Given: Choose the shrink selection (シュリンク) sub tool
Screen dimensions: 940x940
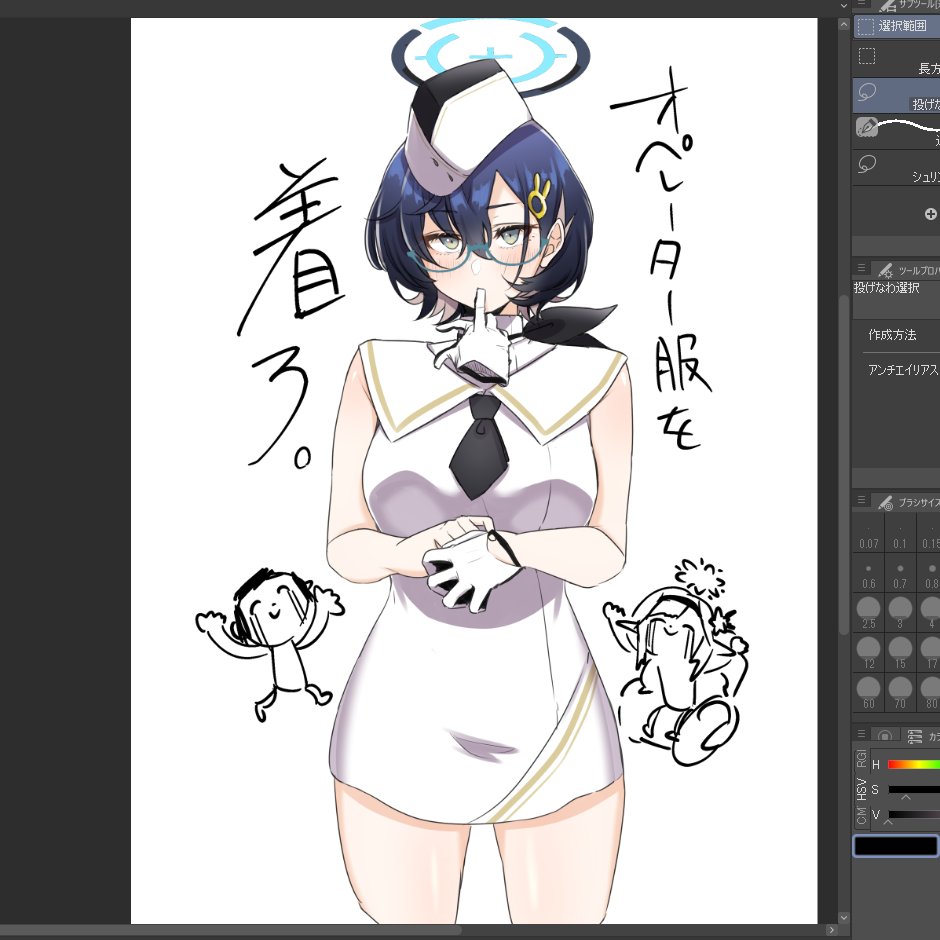Looking at the screenshot, I should coord(896,168).
